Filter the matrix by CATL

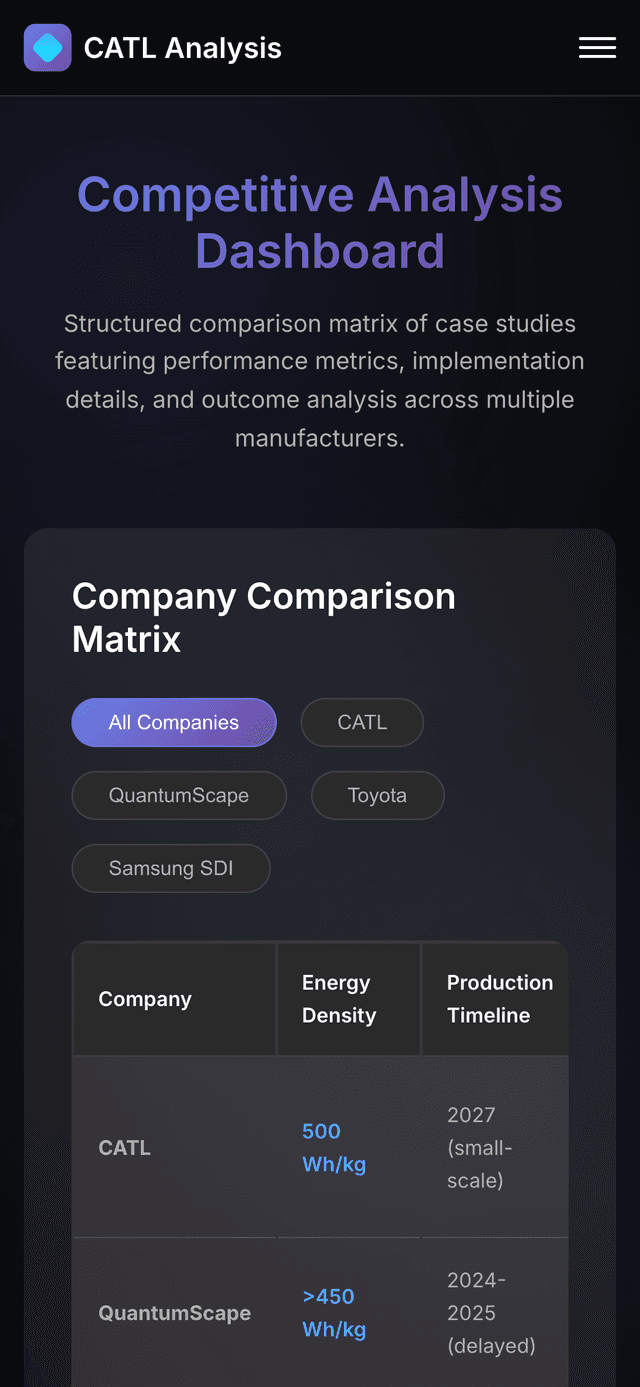(x=362, y=722)
